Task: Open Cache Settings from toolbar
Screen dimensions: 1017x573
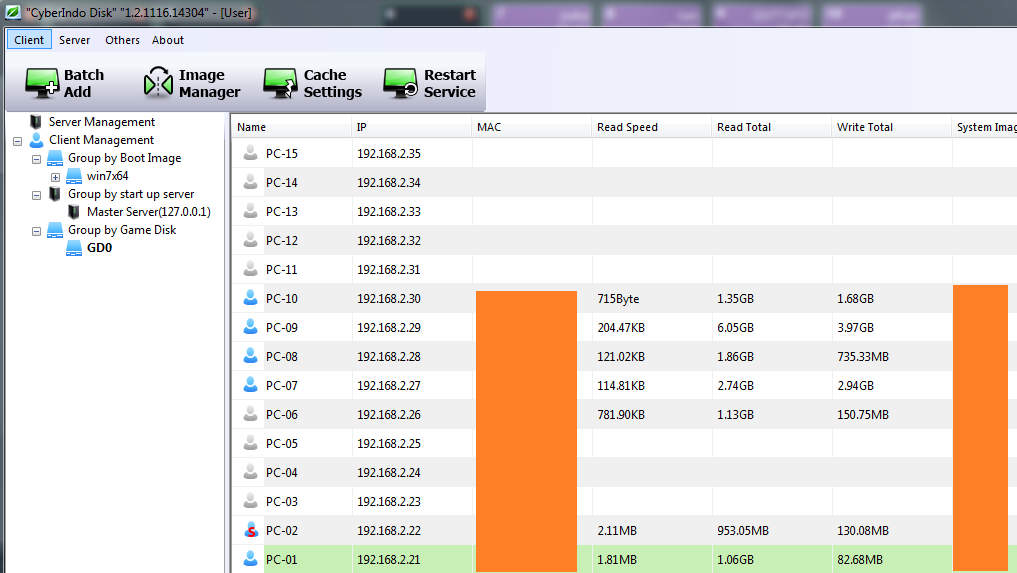Action: pyautogui.click(x=313, y=84)
